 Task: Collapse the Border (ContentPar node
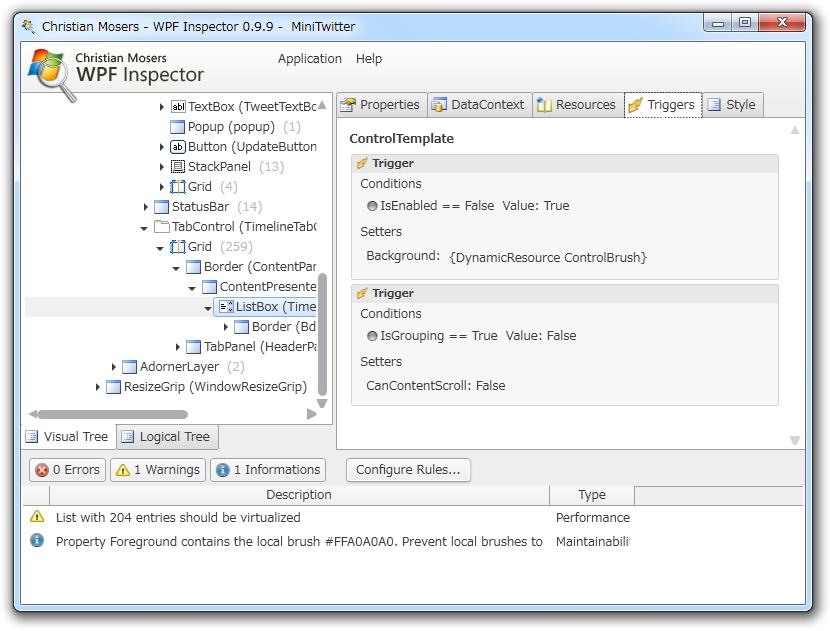(176, 268)
